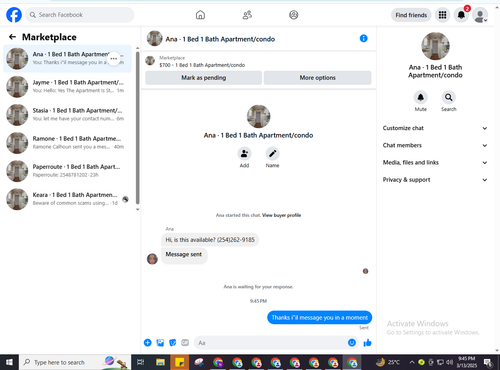Screen dimensions: 500x370
Task: Open Paperroute's apartment conversation
Action: [x=68, y=171]
